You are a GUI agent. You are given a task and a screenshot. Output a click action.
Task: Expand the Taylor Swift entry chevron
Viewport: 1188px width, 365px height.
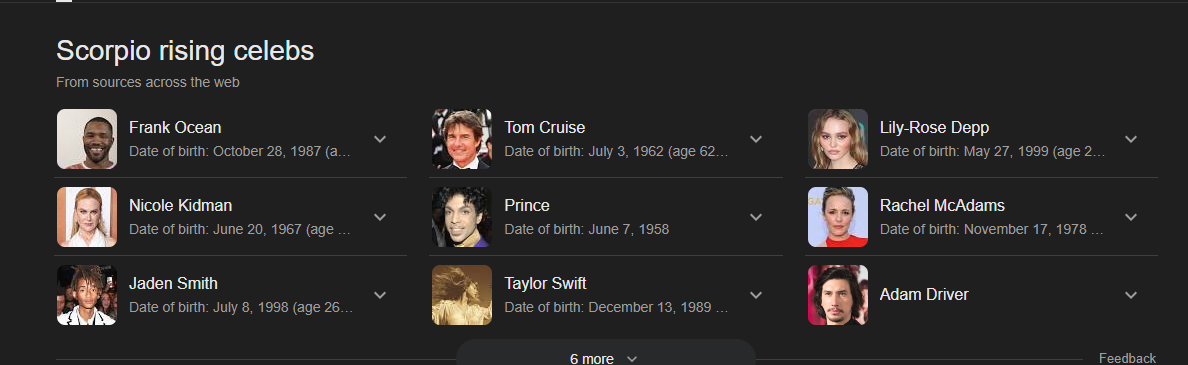(x=755, y=295)
